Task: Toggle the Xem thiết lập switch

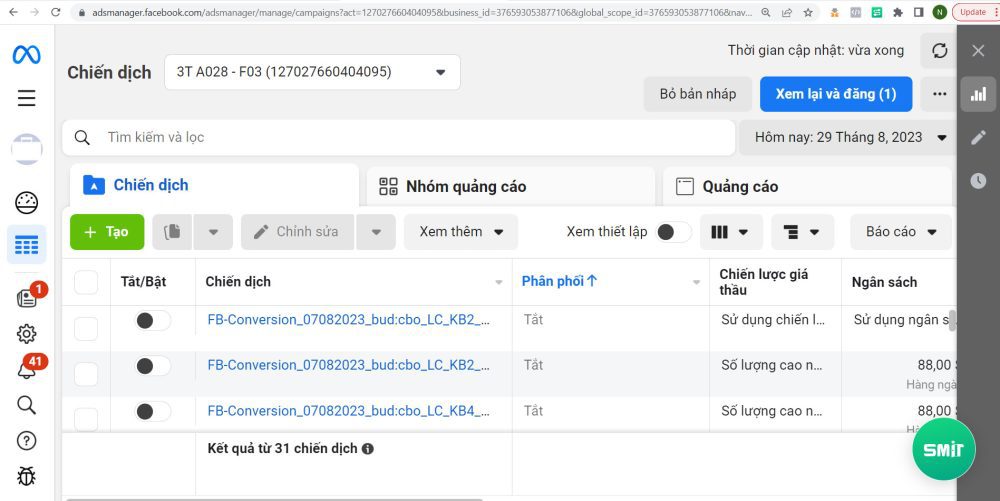Action: tap(674, 232)
